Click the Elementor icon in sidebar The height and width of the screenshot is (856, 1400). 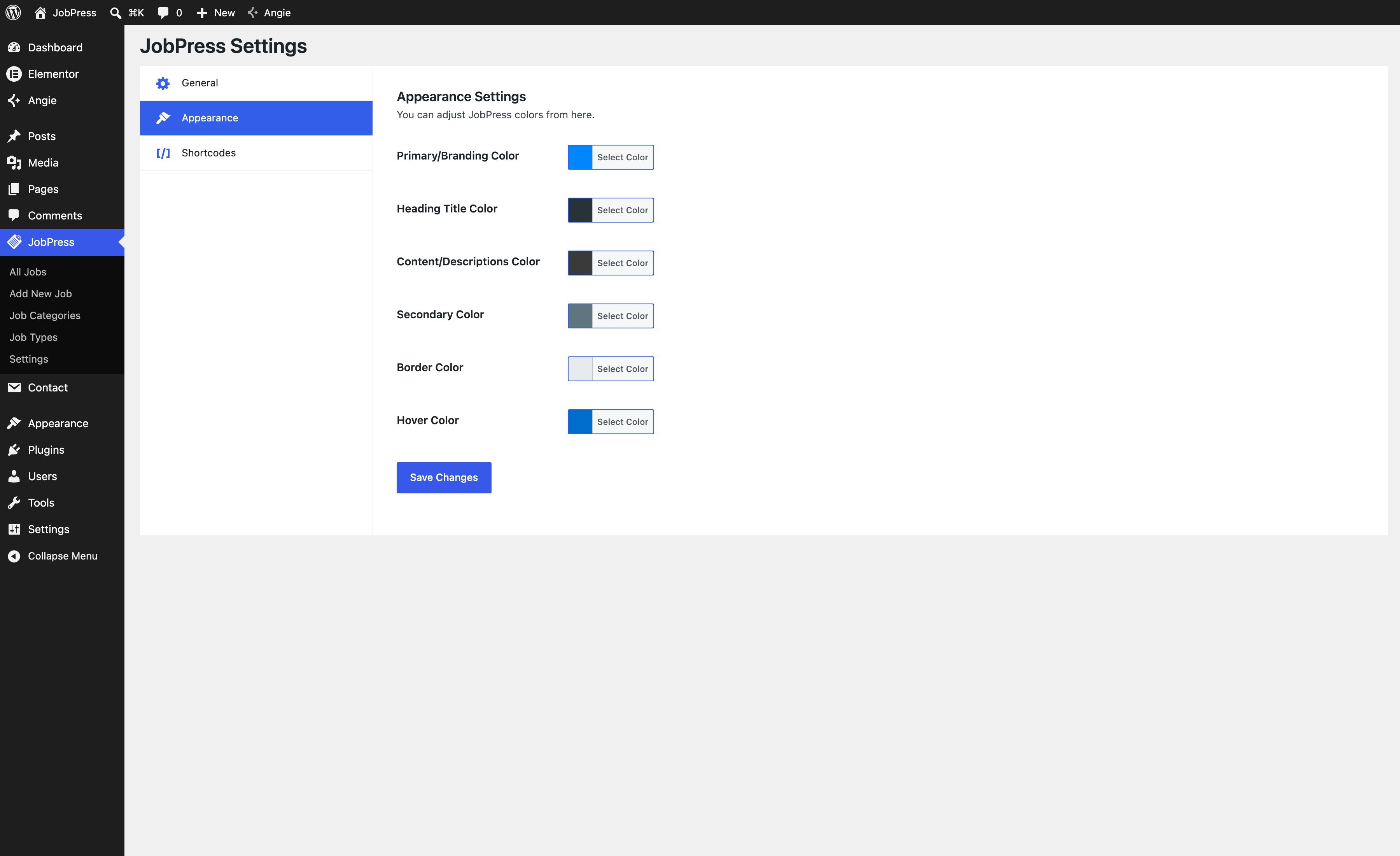click(14, 74)
